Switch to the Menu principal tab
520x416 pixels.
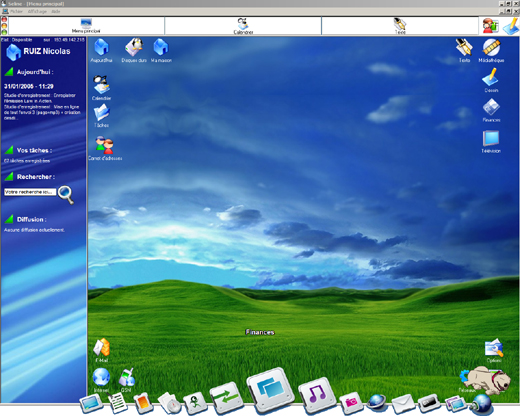(86, 26)
